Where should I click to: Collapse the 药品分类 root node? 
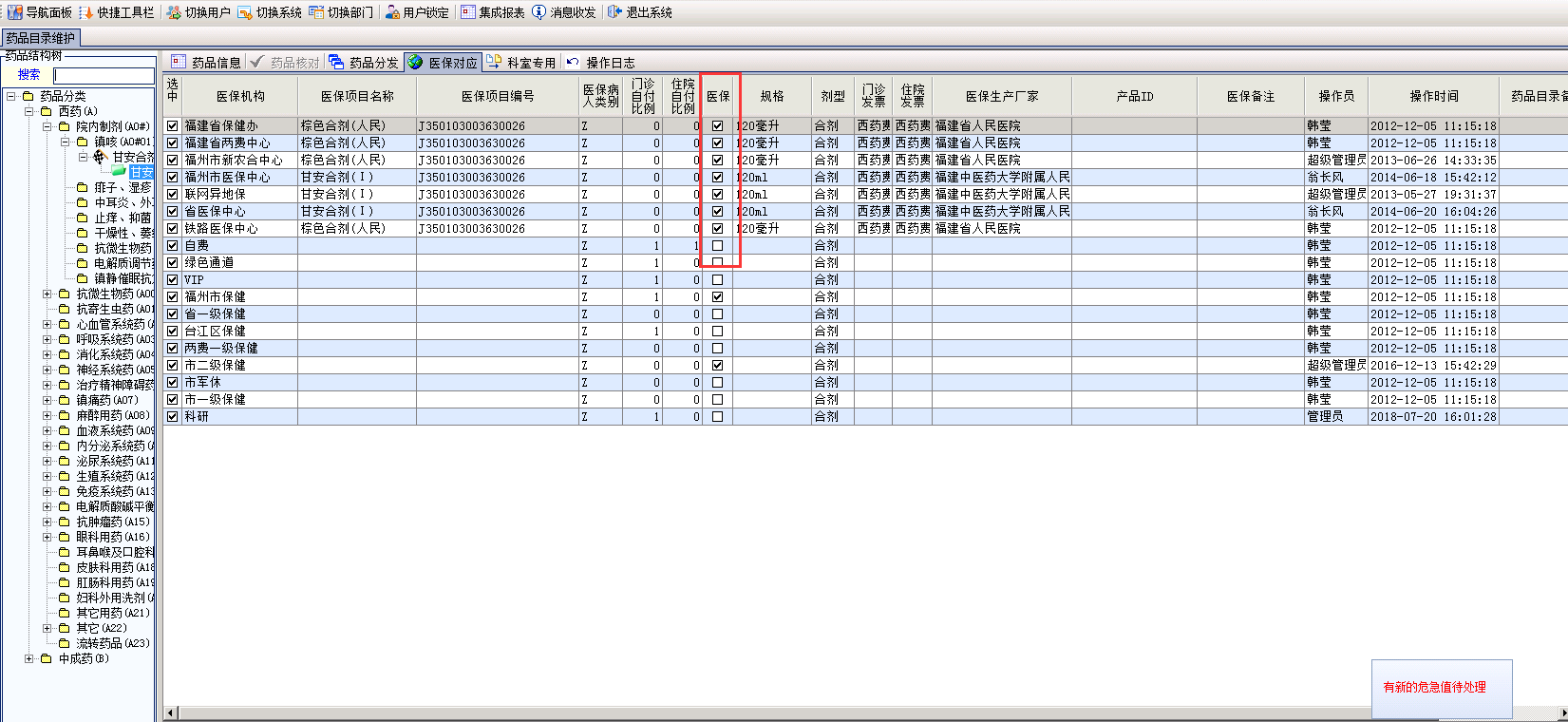pos(10,96)
